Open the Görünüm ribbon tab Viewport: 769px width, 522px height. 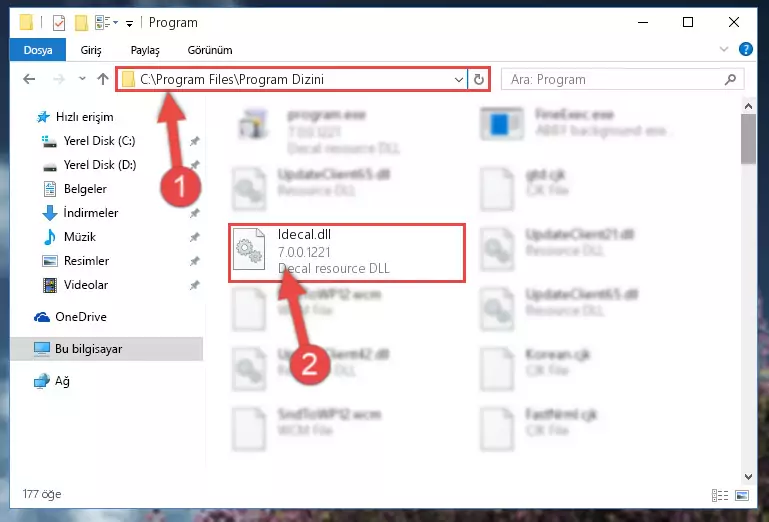[210, 50]
